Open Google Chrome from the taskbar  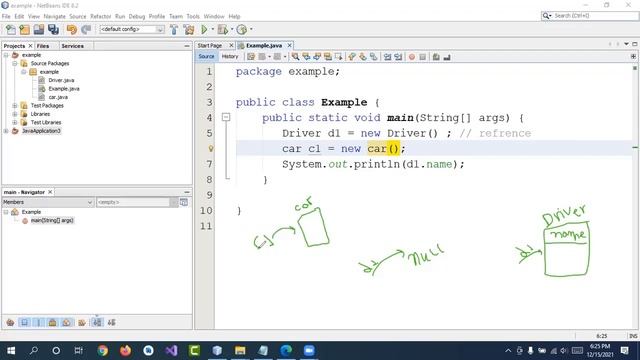tap(102, 351)
